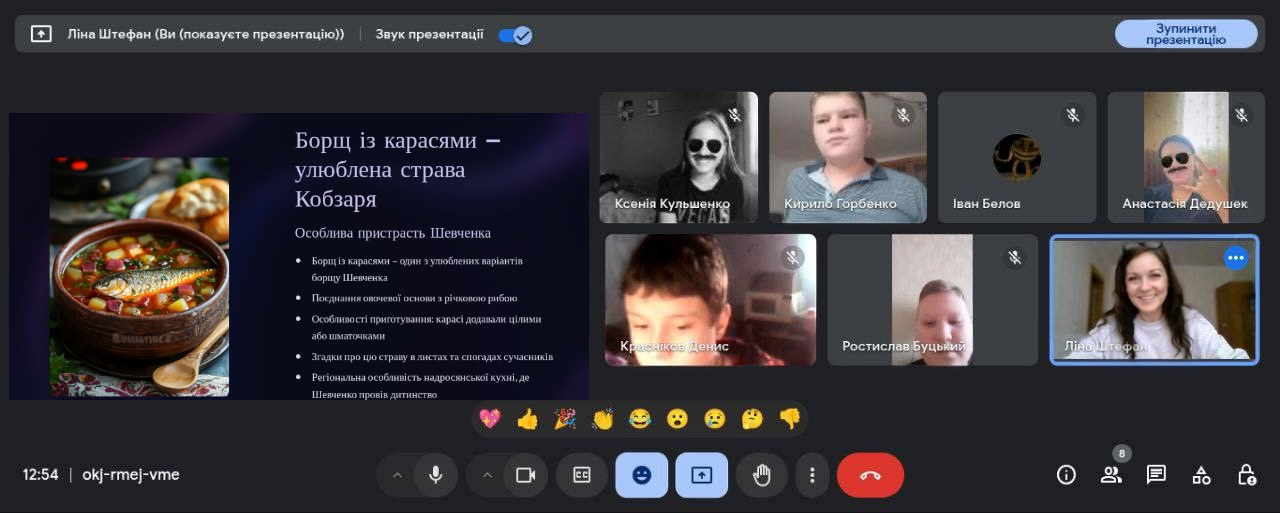Send the party popper emoji reaction
This screenshot has width=1280, height=513.
565,419
